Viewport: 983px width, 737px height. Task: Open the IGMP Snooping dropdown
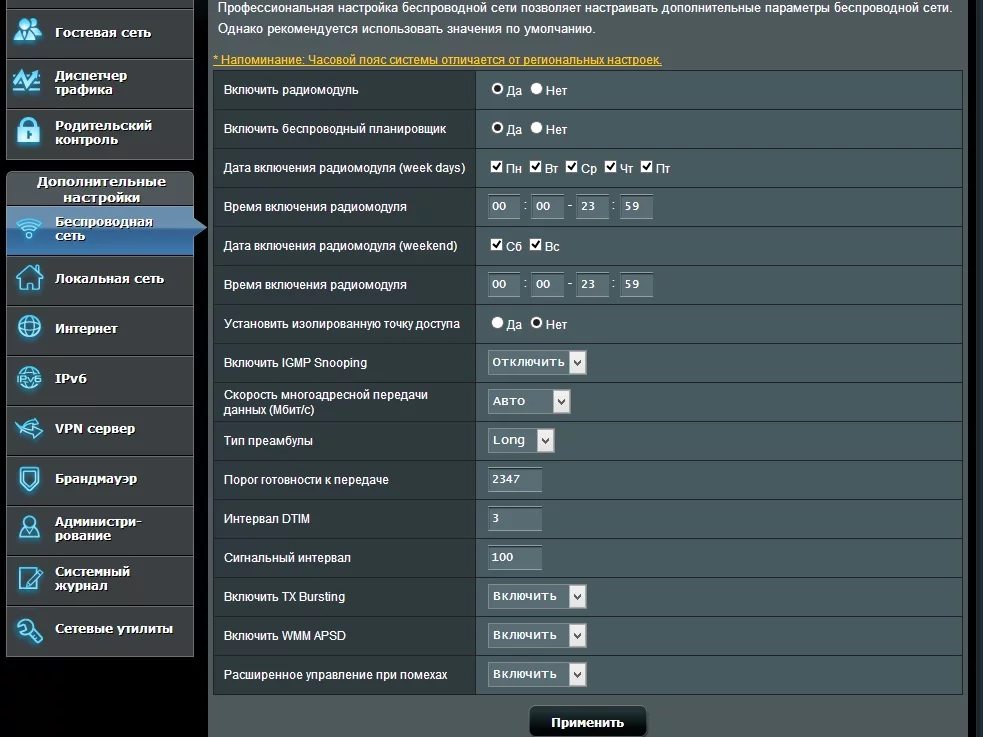537,362
